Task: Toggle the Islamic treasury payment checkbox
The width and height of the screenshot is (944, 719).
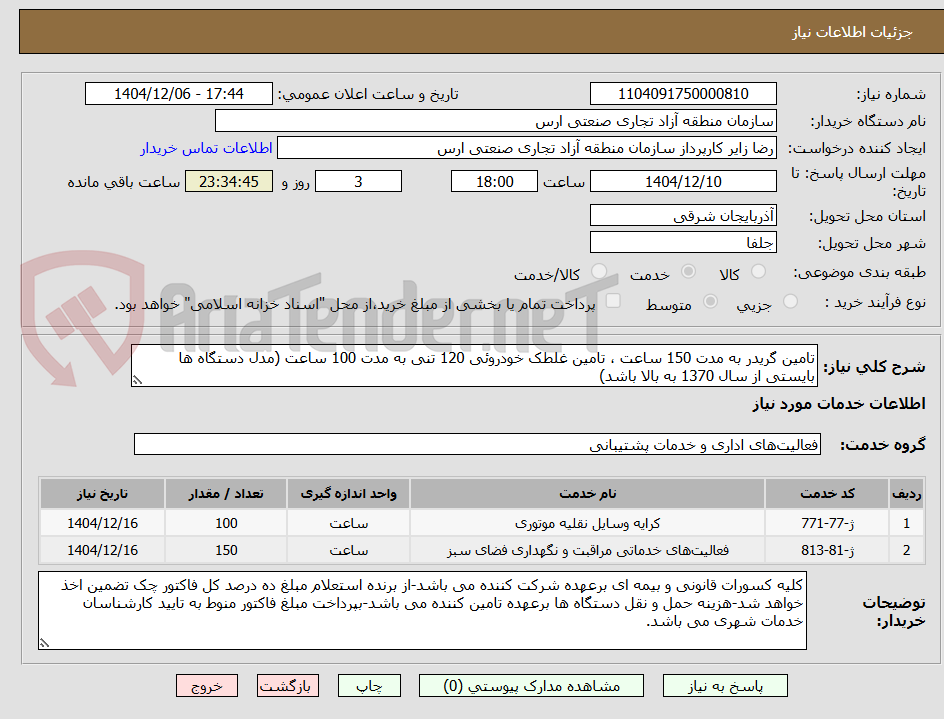Action: tap(613, 300)
